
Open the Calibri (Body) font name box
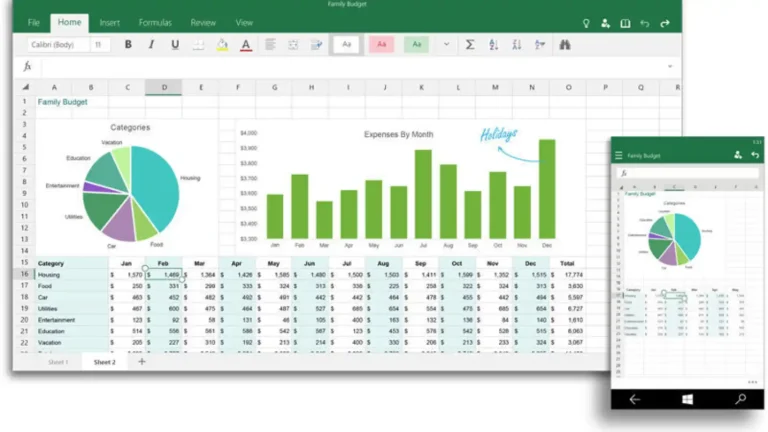(58, 45)
